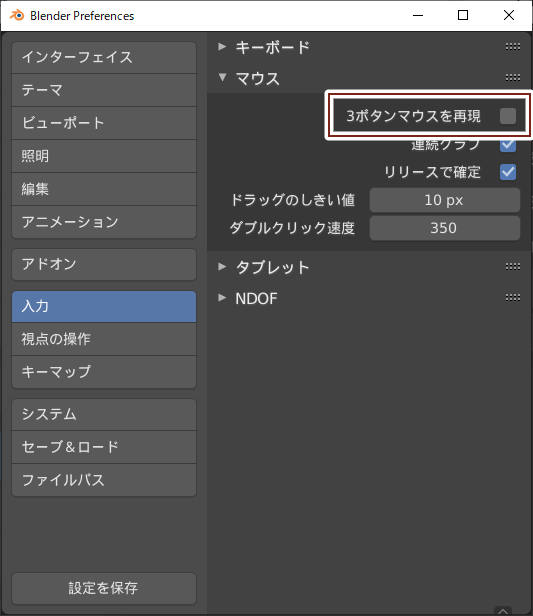
Task: Open the 視点の操作 tab
Action: point(104,339)
